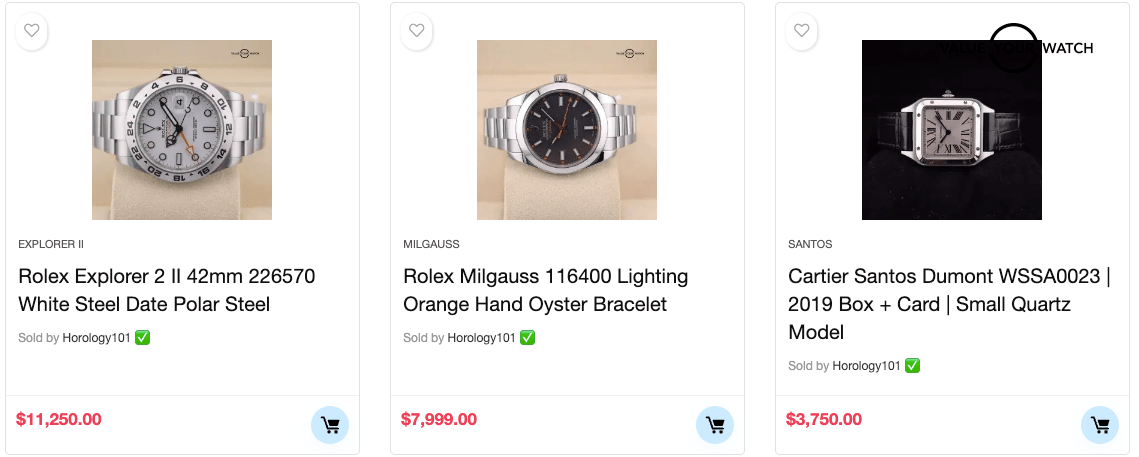Open the Cartier Santos product photo
Image resolution: width=1139 pixels, height=457 pixels.
[x=952, y=130]
